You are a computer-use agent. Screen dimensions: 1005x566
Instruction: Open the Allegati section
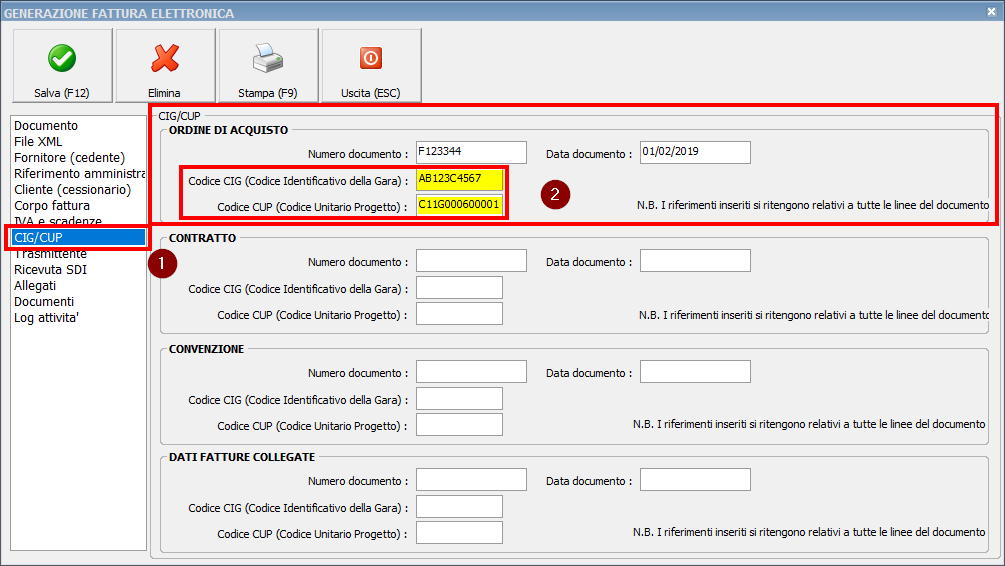point(35,286)
